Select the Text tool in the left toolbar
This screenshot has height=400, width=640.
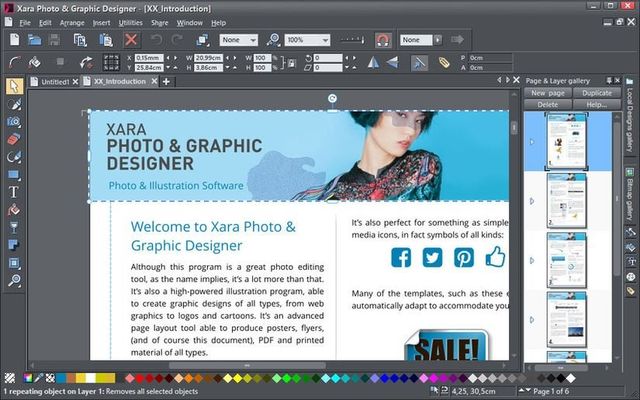point(14,191)
